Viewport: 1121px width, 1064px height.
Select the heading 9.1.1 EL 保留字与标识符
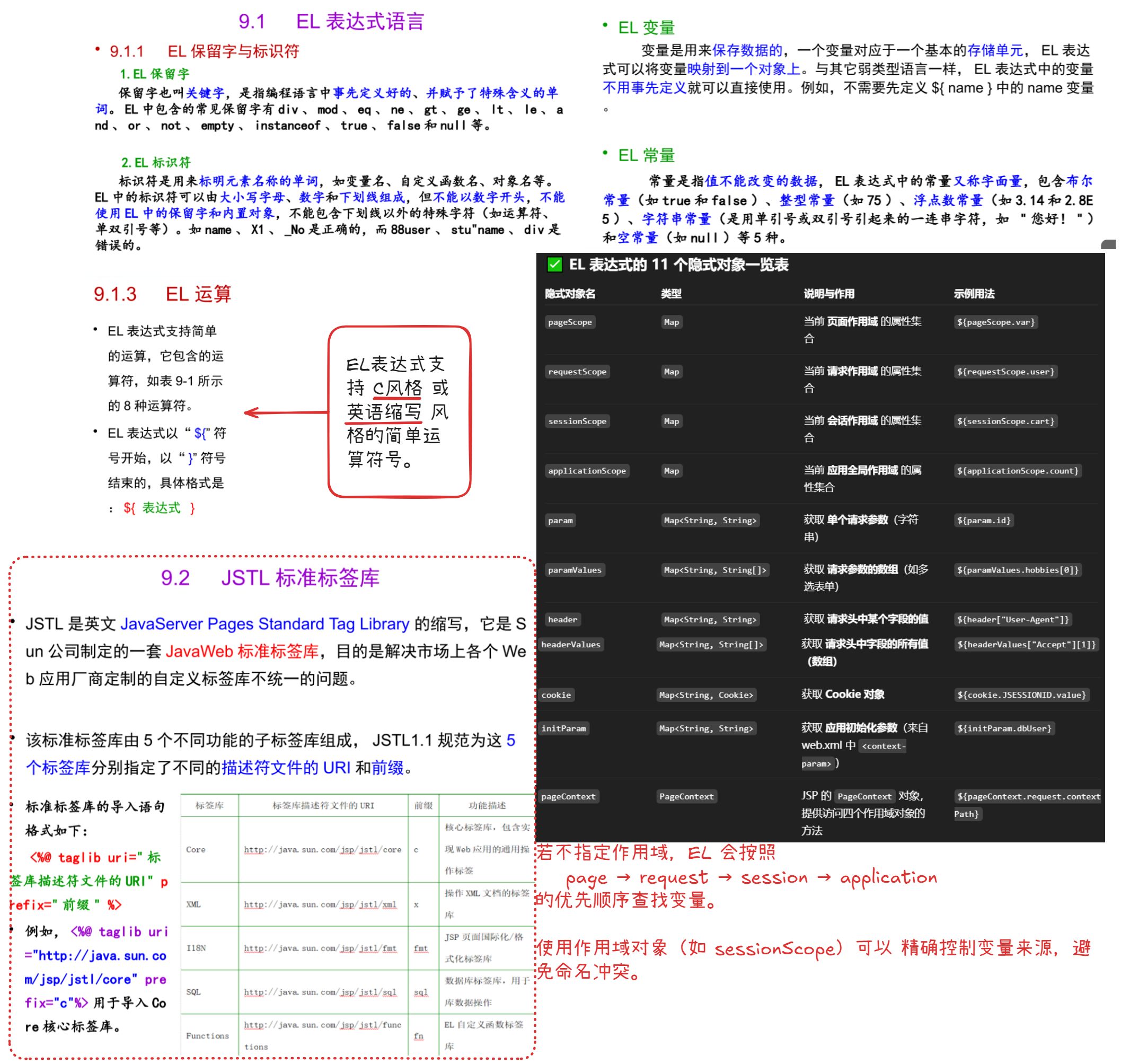point(205,51)
